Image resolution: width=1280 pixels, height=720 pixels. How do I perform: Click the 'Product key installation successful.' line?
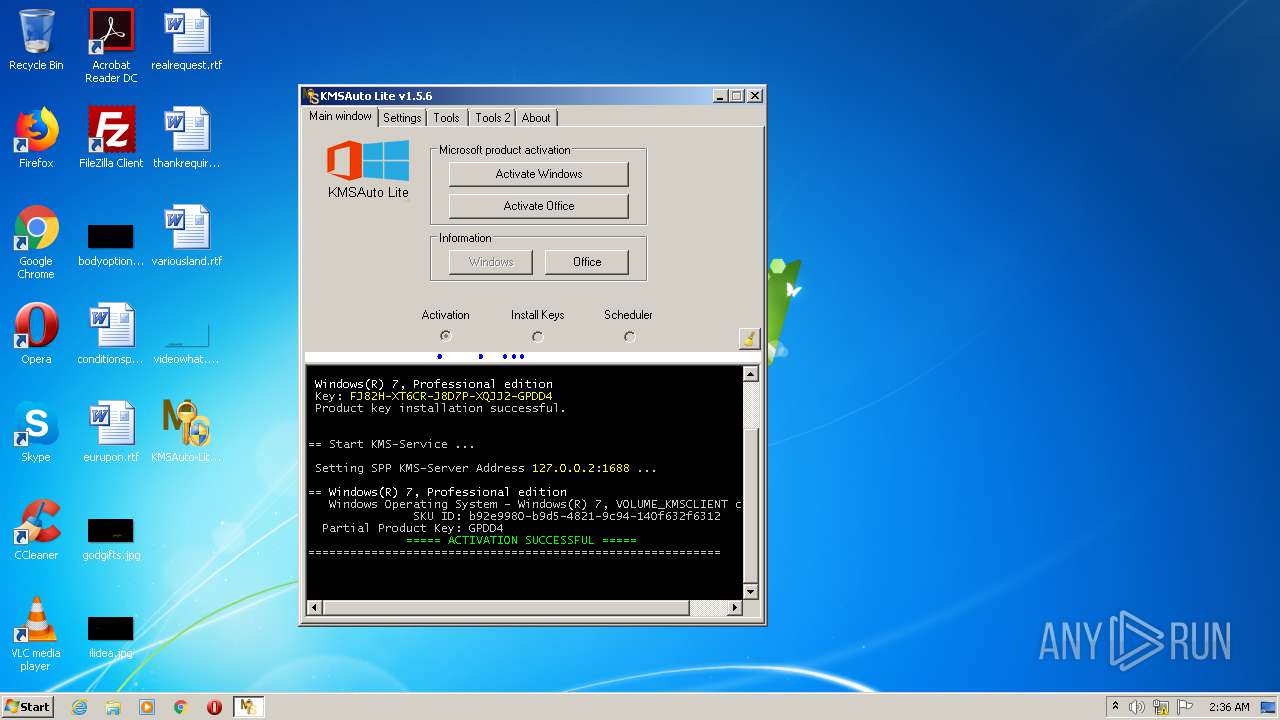pos(440,408)
